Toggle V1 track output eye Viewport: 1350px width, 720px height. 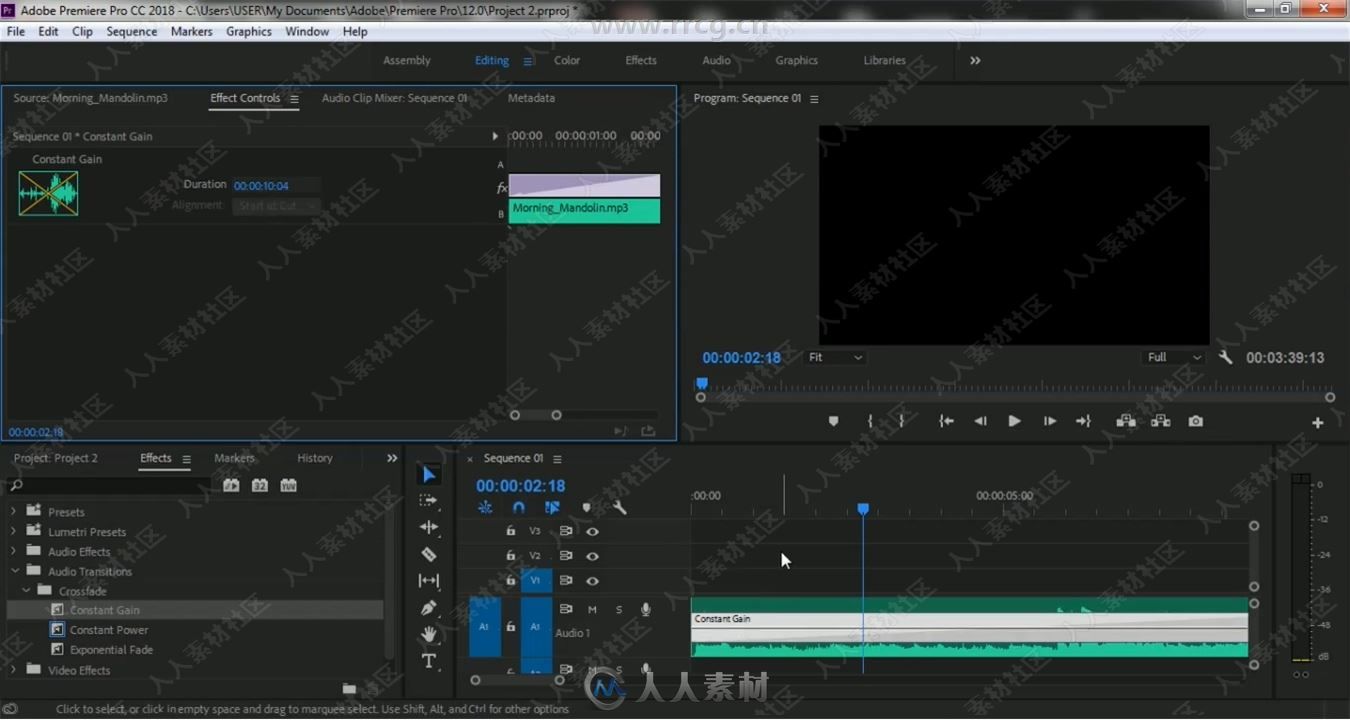(592, 581)
